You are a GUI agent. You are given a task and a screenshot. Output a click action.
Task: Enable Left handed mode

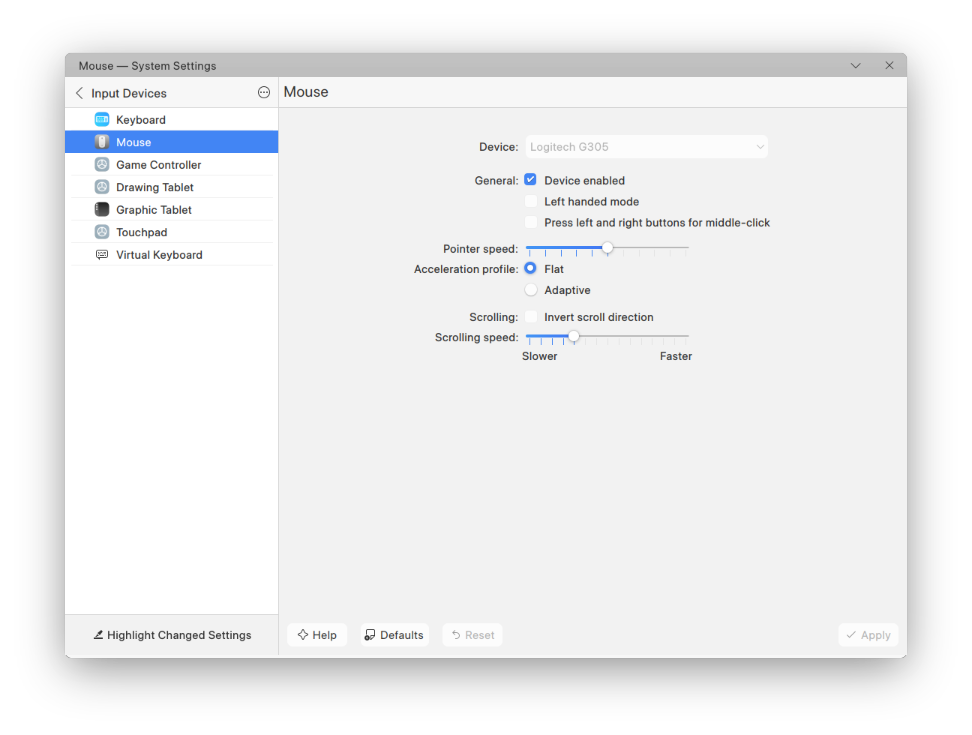pyautogui.click(x=531, y=201)
